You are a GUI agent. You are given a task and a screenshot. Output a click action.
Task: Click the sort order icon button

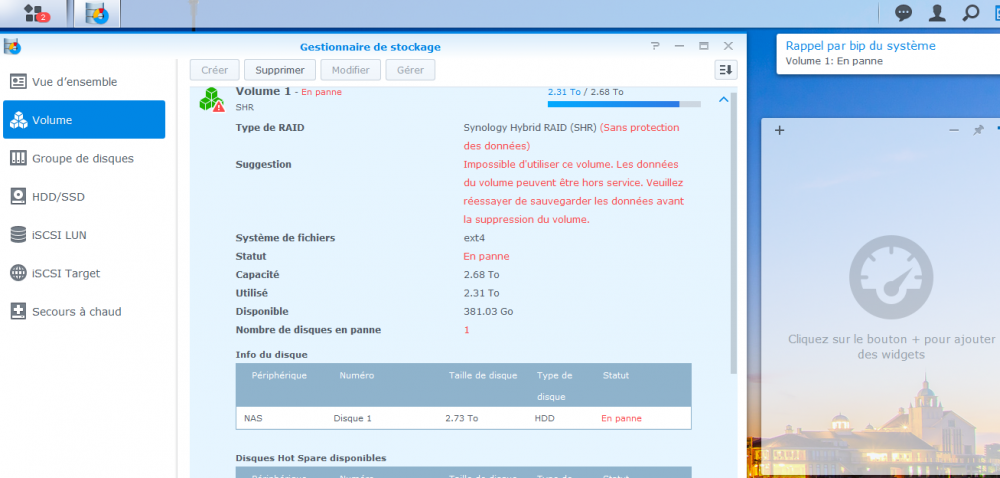726,70
